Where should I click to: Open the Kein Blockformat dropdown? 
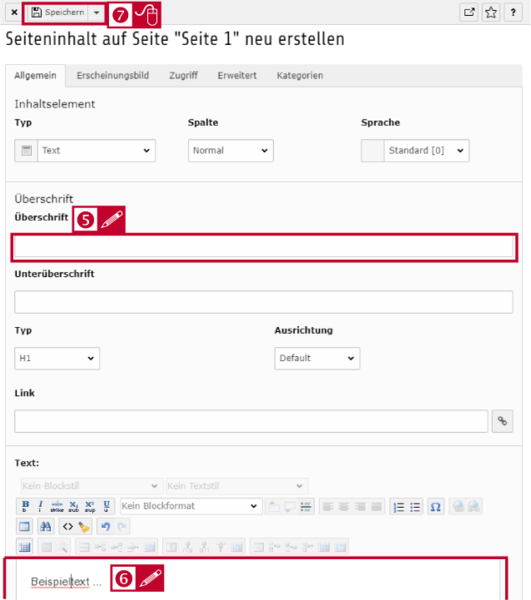point(191,506)
